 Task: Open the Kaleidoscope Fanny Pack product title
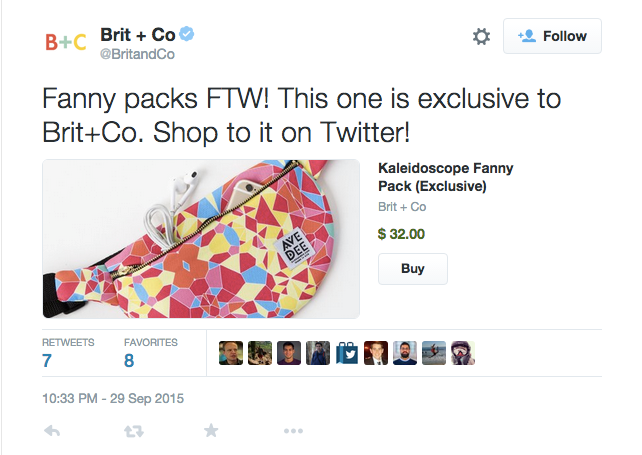tap(446, 178)
